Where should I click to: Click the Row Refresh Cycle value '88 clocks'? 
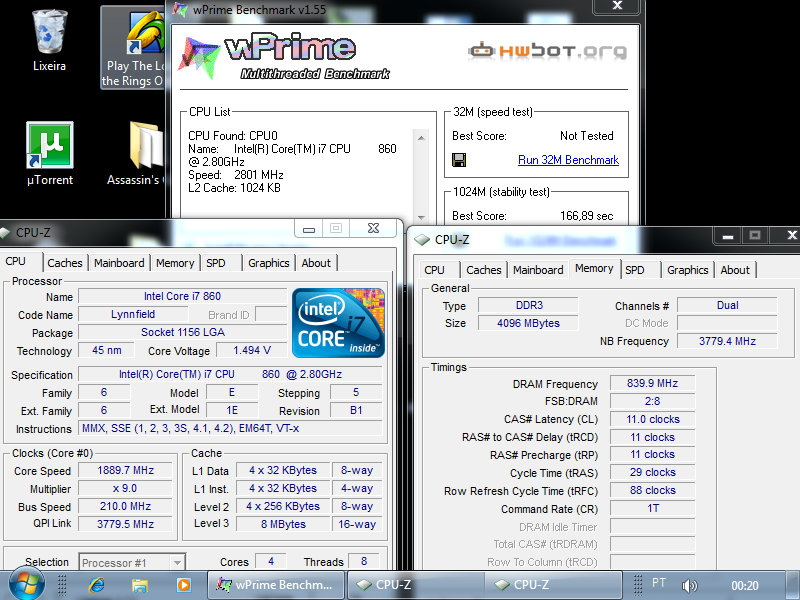click(x=653, y=490)
